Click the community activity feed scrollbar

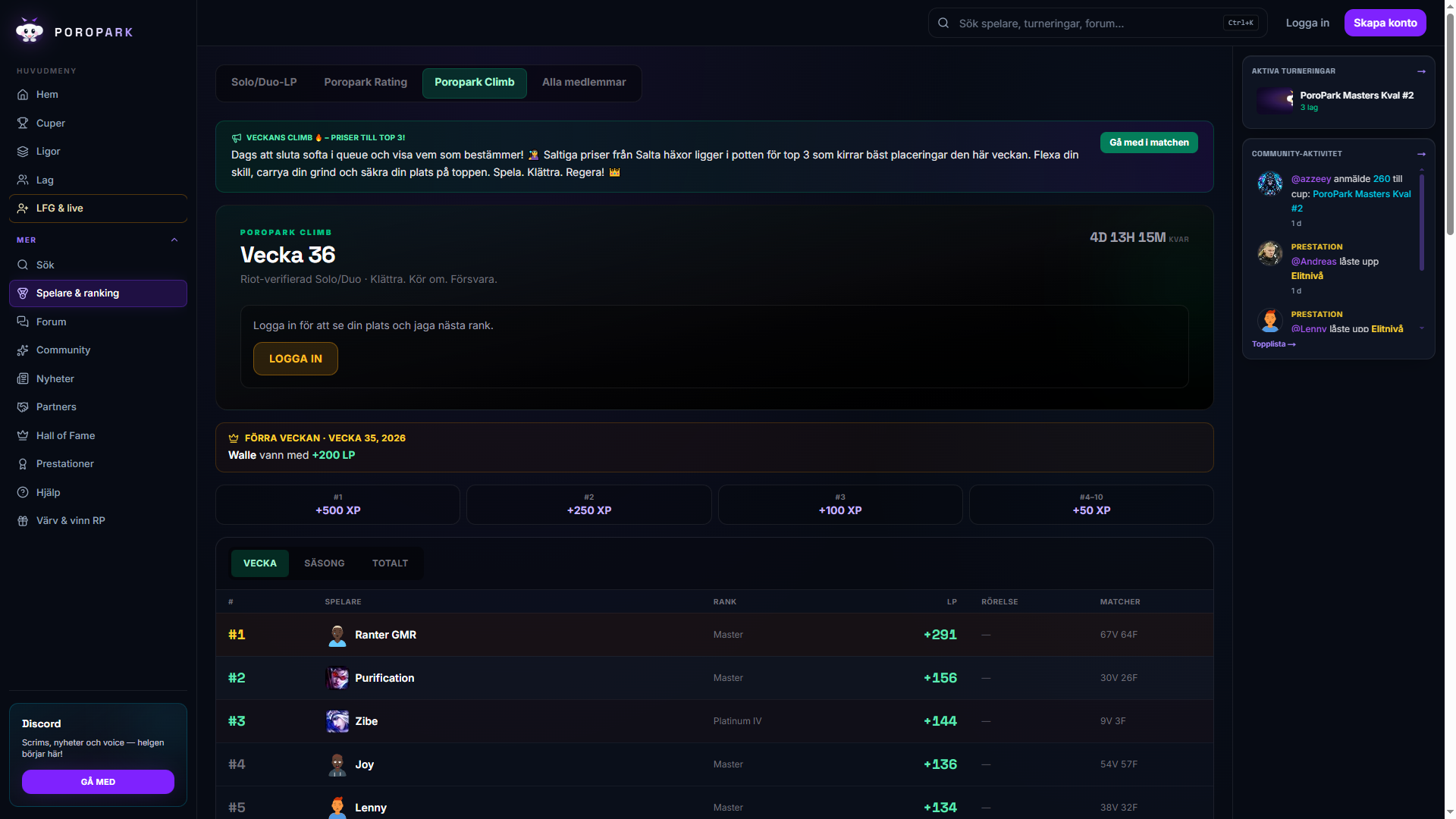pos(1422,224)
